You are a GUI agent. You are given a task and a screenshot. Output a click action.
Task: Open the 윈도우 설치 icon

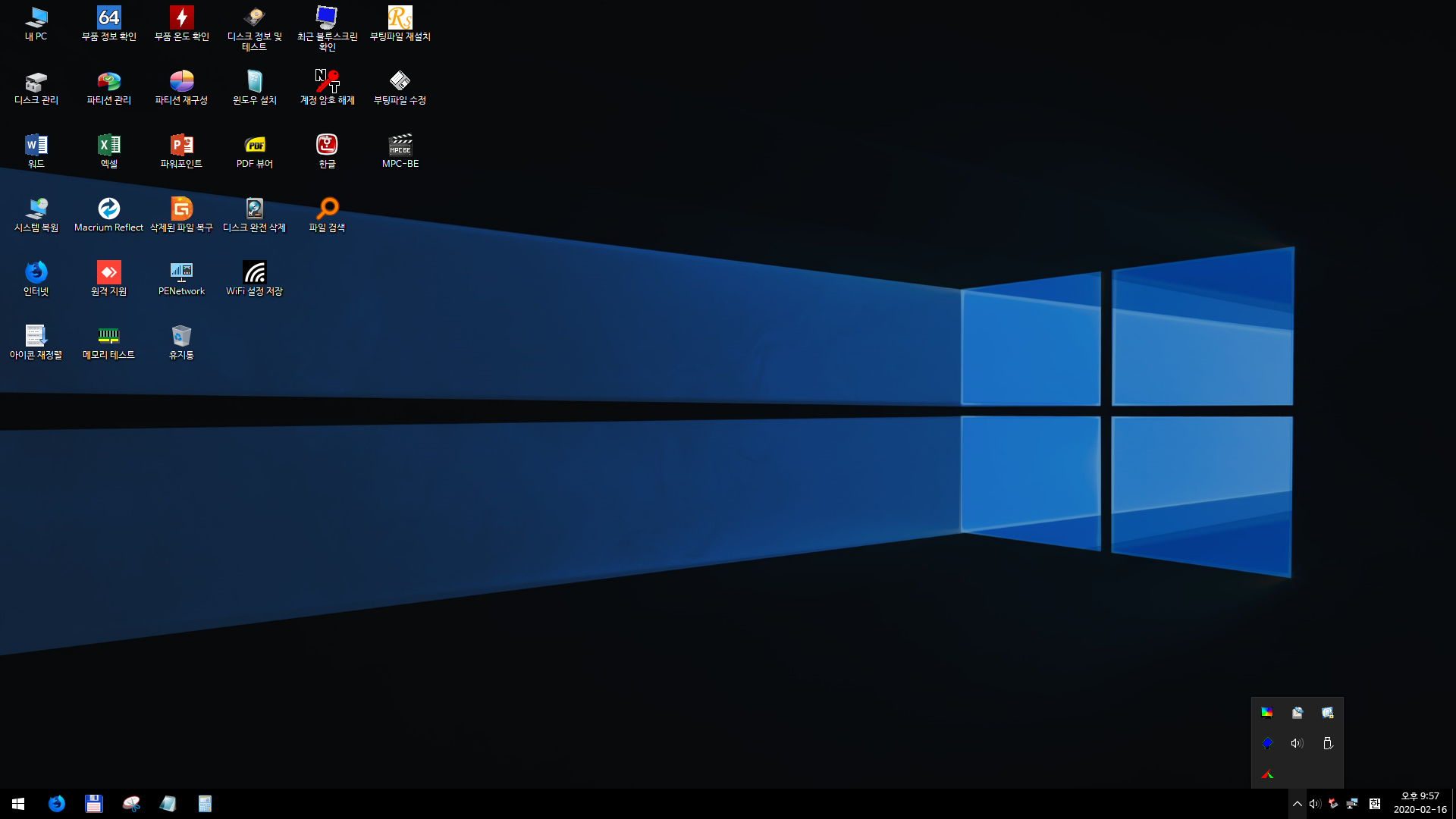[254, 87]
